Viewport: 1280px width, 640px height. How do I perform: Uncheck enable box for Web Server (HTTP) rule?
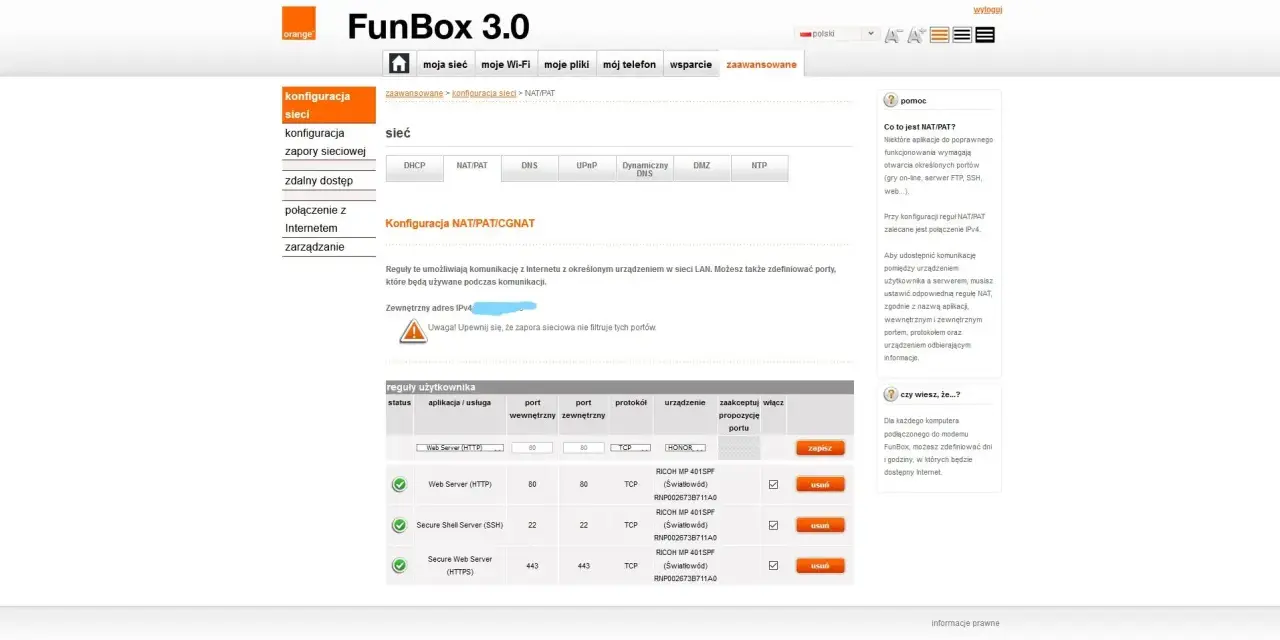[x=773, y=484]
